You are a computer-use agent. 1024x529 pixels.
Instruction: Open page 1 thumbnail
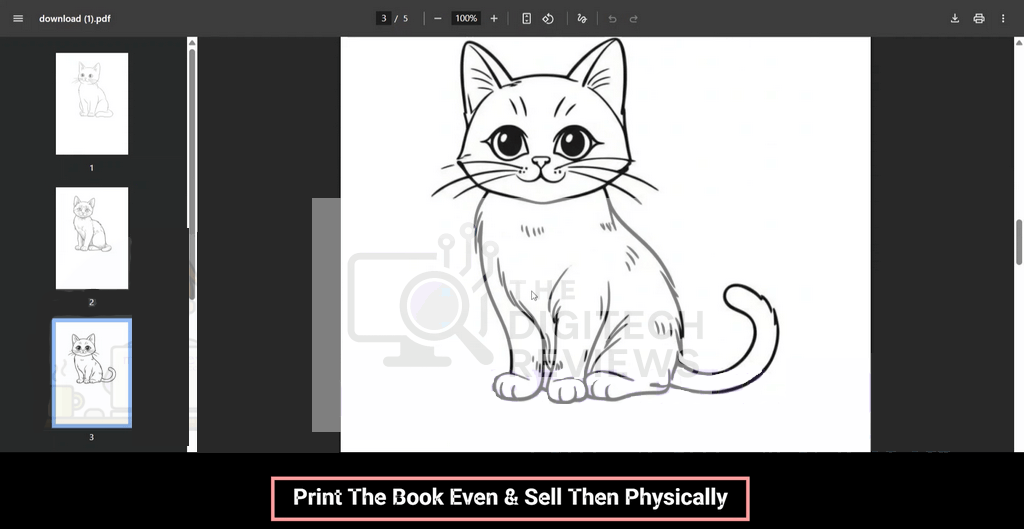[91, 104]
